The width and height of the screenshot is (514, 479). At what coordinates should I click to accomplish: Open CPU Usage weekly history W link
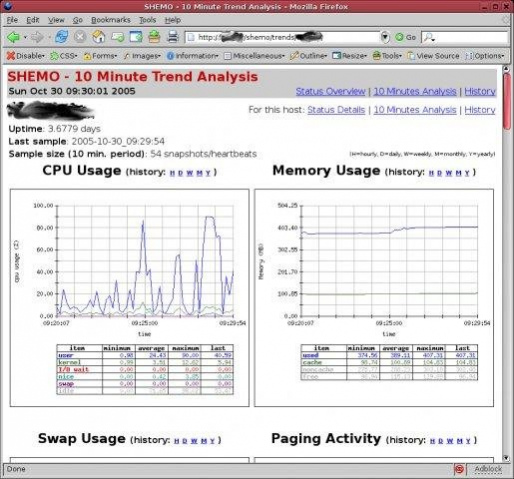click(190, 173)
